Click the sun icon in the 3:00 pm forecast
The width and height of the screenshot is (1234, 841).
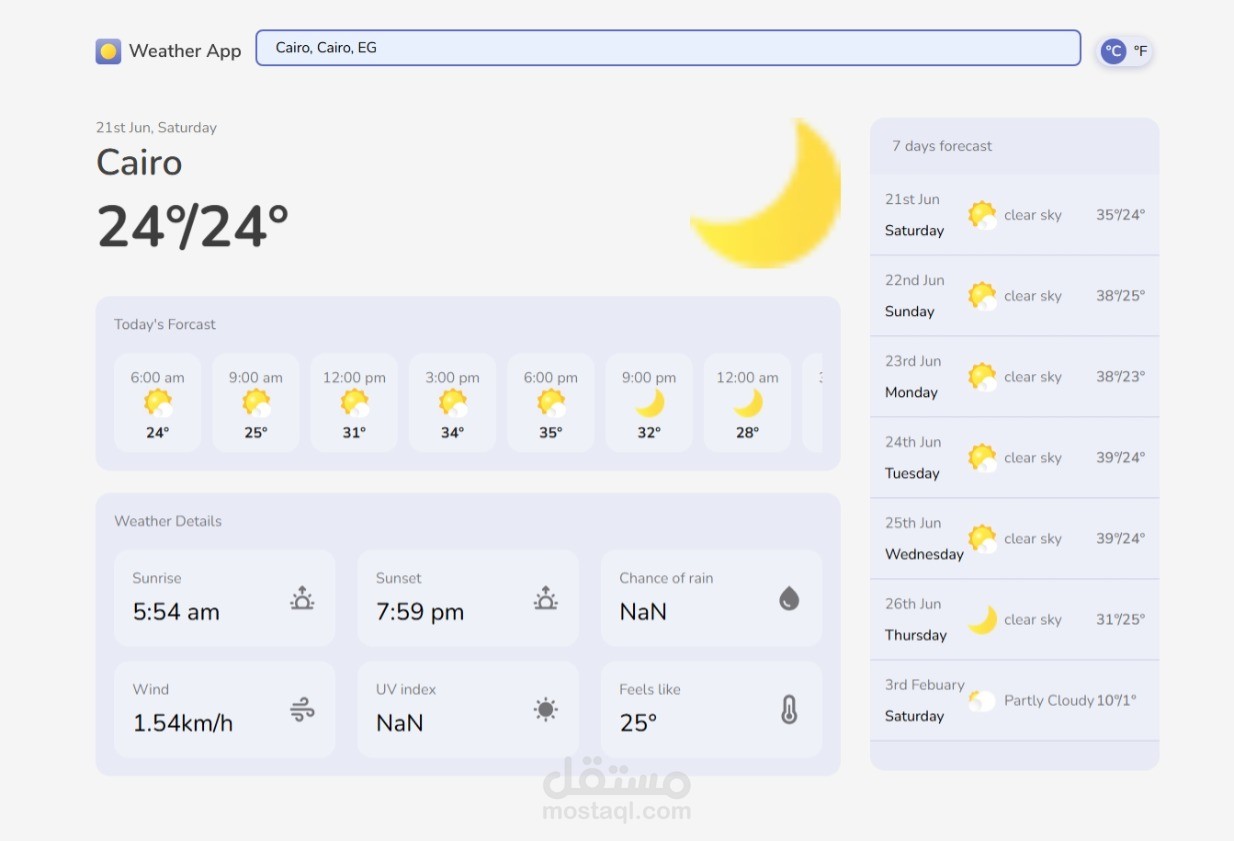[x=453, y=403]
